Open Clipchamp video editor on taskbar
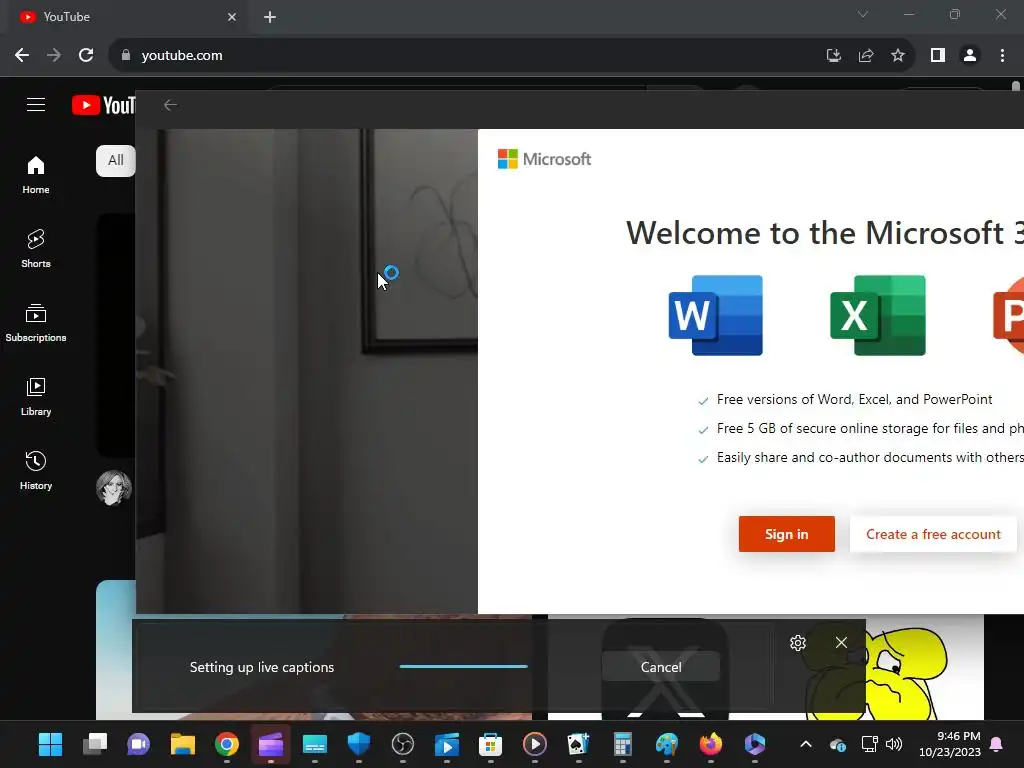1024x768 pixels. (270, 744)
